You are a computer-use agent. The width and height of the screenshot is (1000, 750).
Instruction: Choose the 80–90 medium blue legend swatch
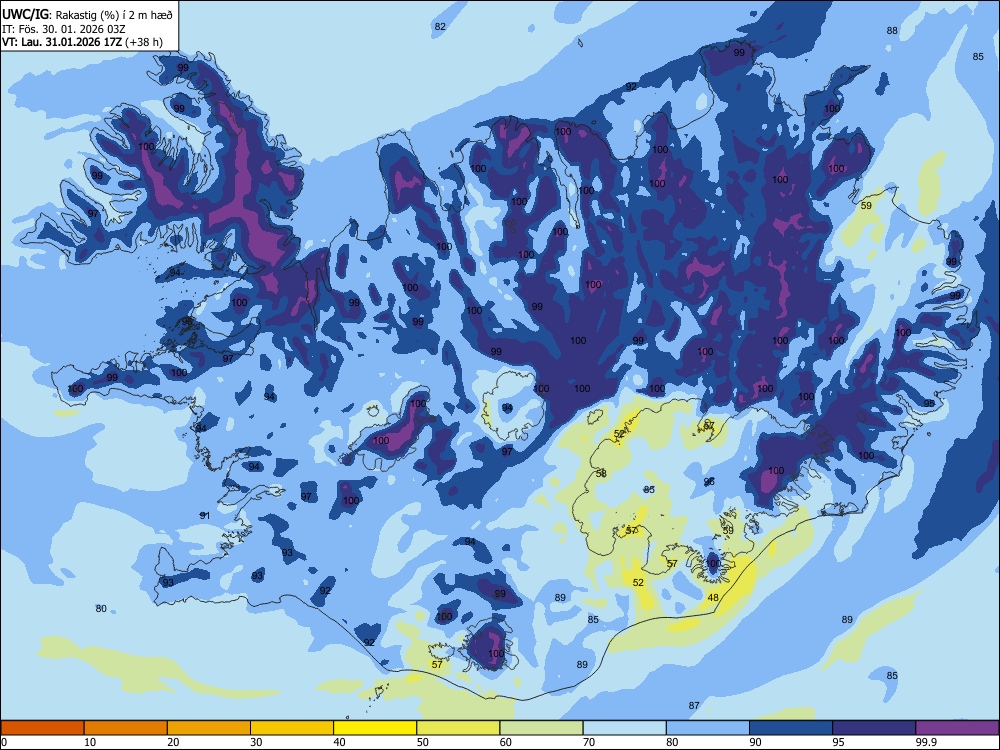coord(708,728)
